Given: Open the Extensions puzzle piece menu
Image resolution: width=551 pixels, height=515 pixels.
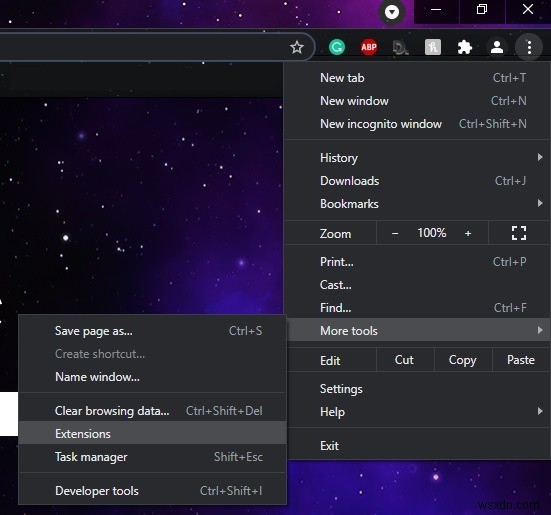Looking at the screenshot, I should 465,47.
